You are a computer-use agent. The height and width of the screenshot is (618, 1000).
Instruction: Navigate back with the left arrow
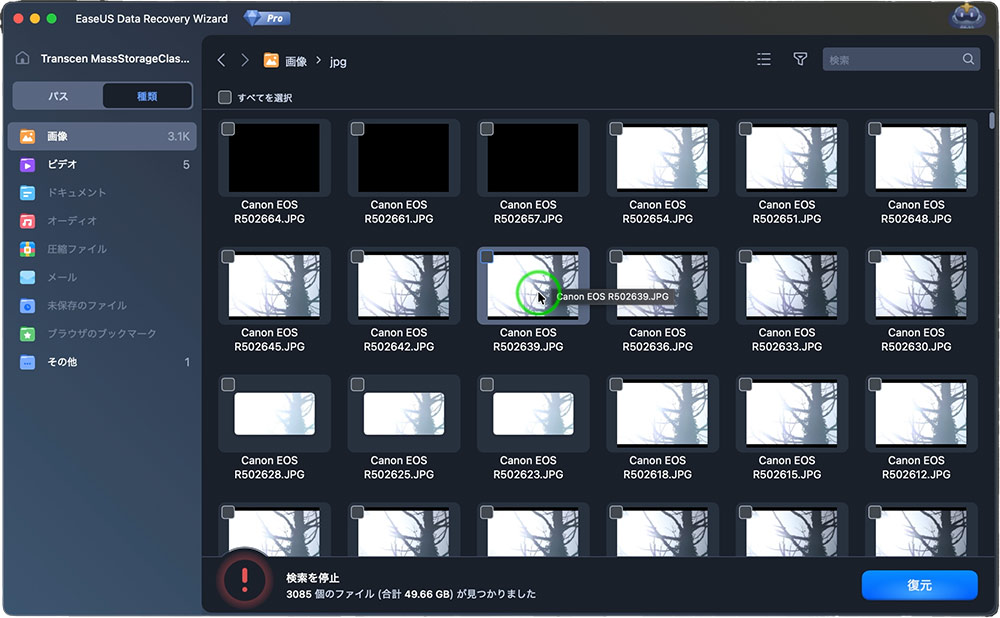point(222,61)
